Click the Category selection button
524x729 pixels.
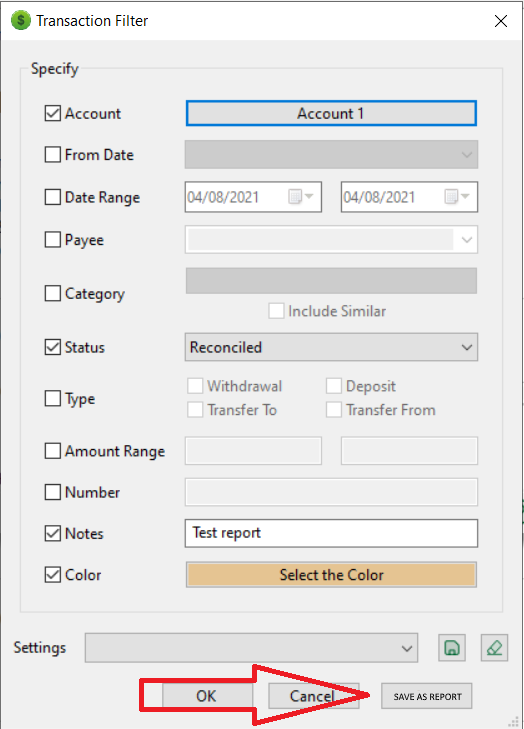tap(331, 280)
